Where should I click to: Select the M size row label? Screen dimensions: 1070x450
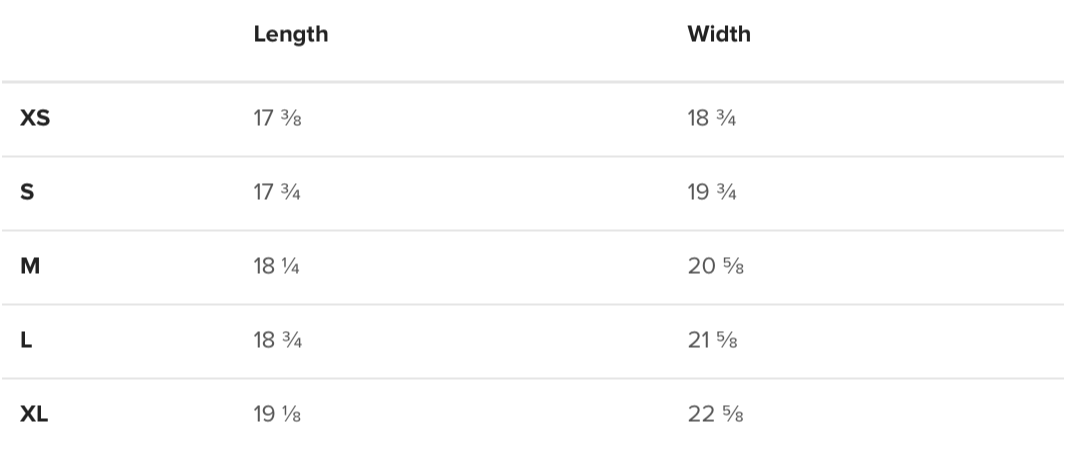tap(30, 267)
